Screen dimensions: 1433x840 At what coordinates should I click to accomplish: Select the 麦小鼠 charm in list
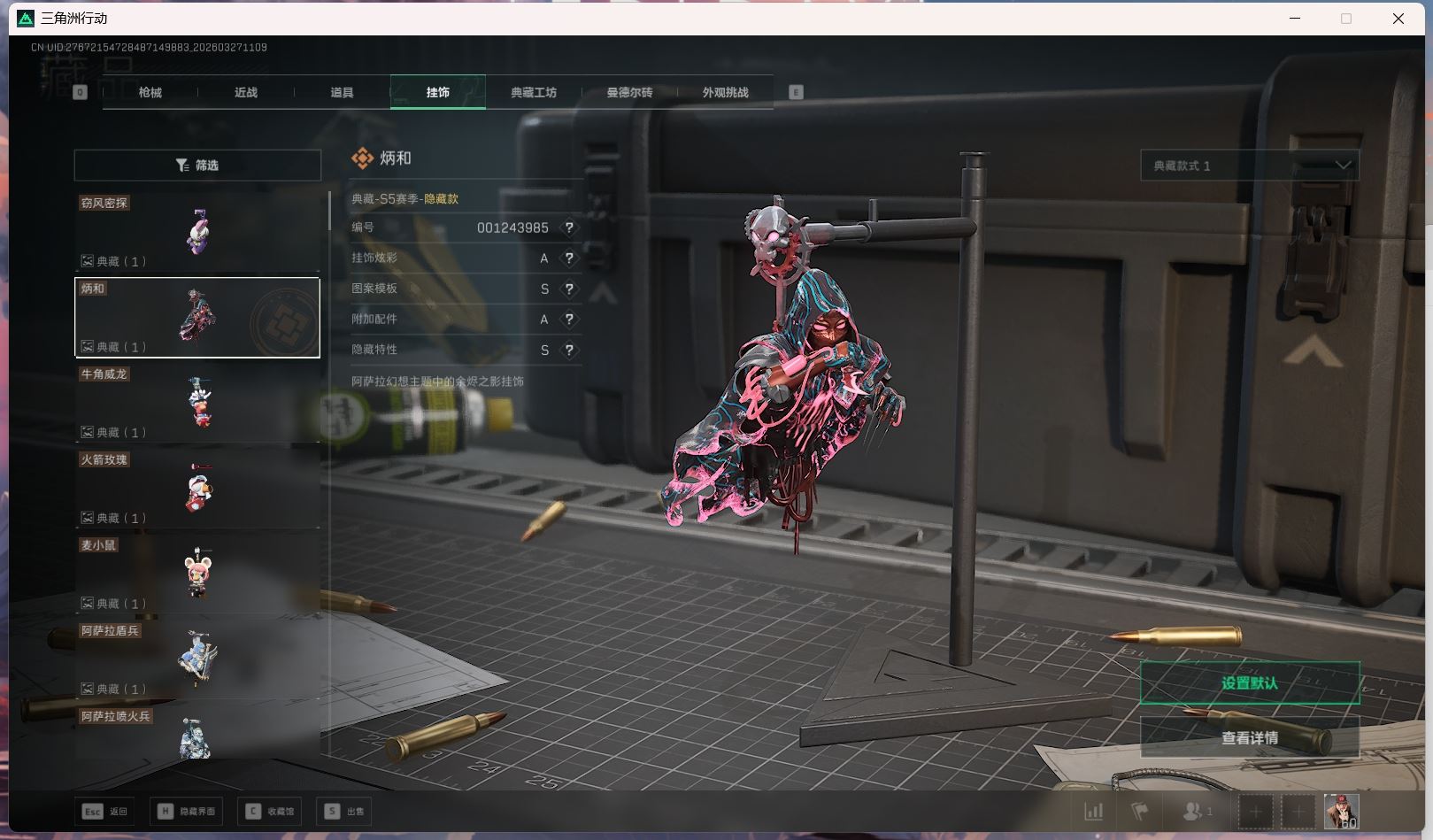(197, 574)
